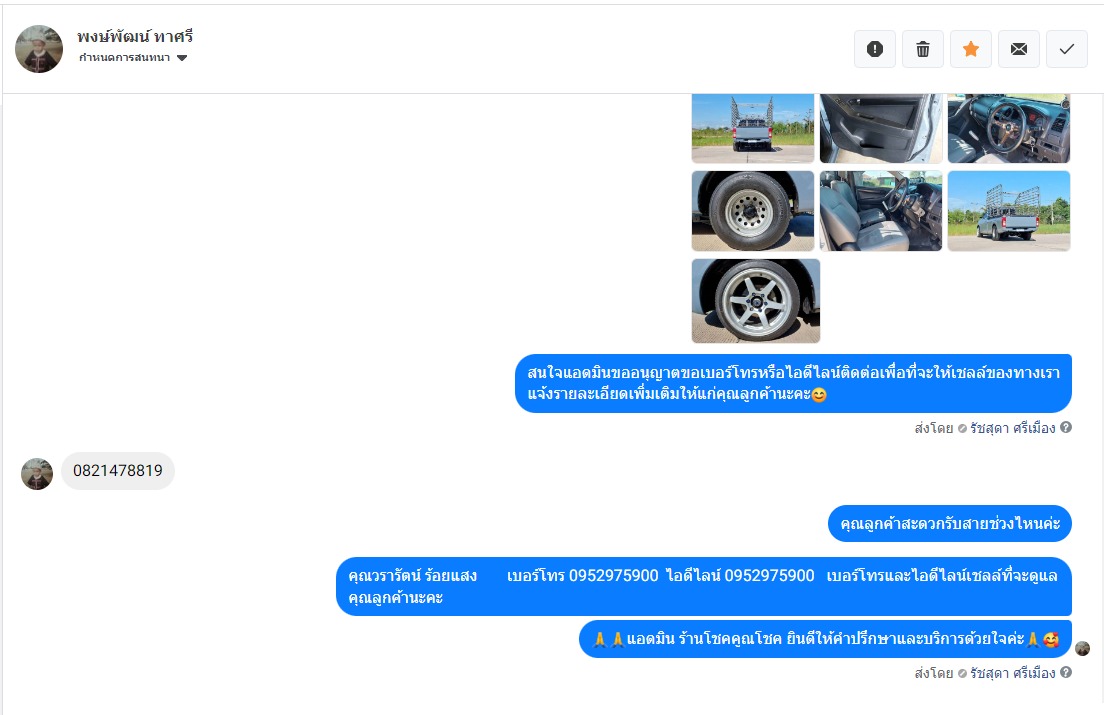Open side-angle truck with cage photo

point(1009,210)
